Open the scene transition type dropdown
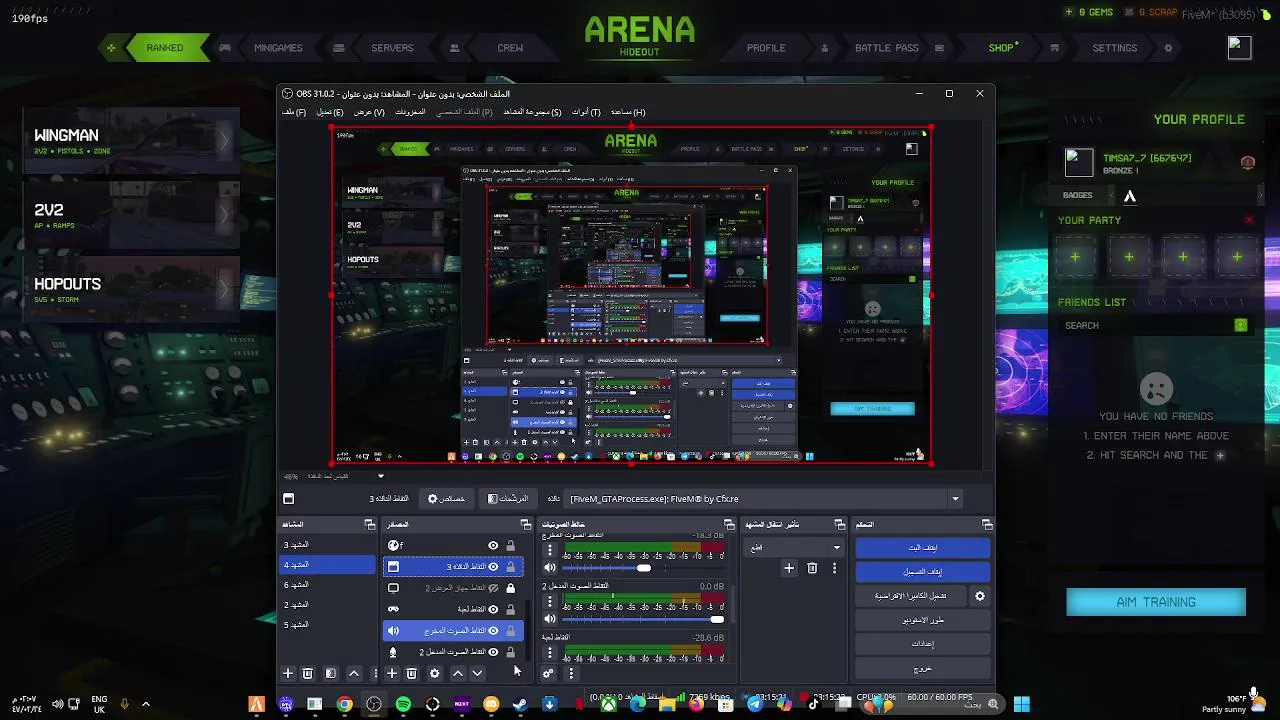This screenshot has height=720, width=1280. [796, 547]
